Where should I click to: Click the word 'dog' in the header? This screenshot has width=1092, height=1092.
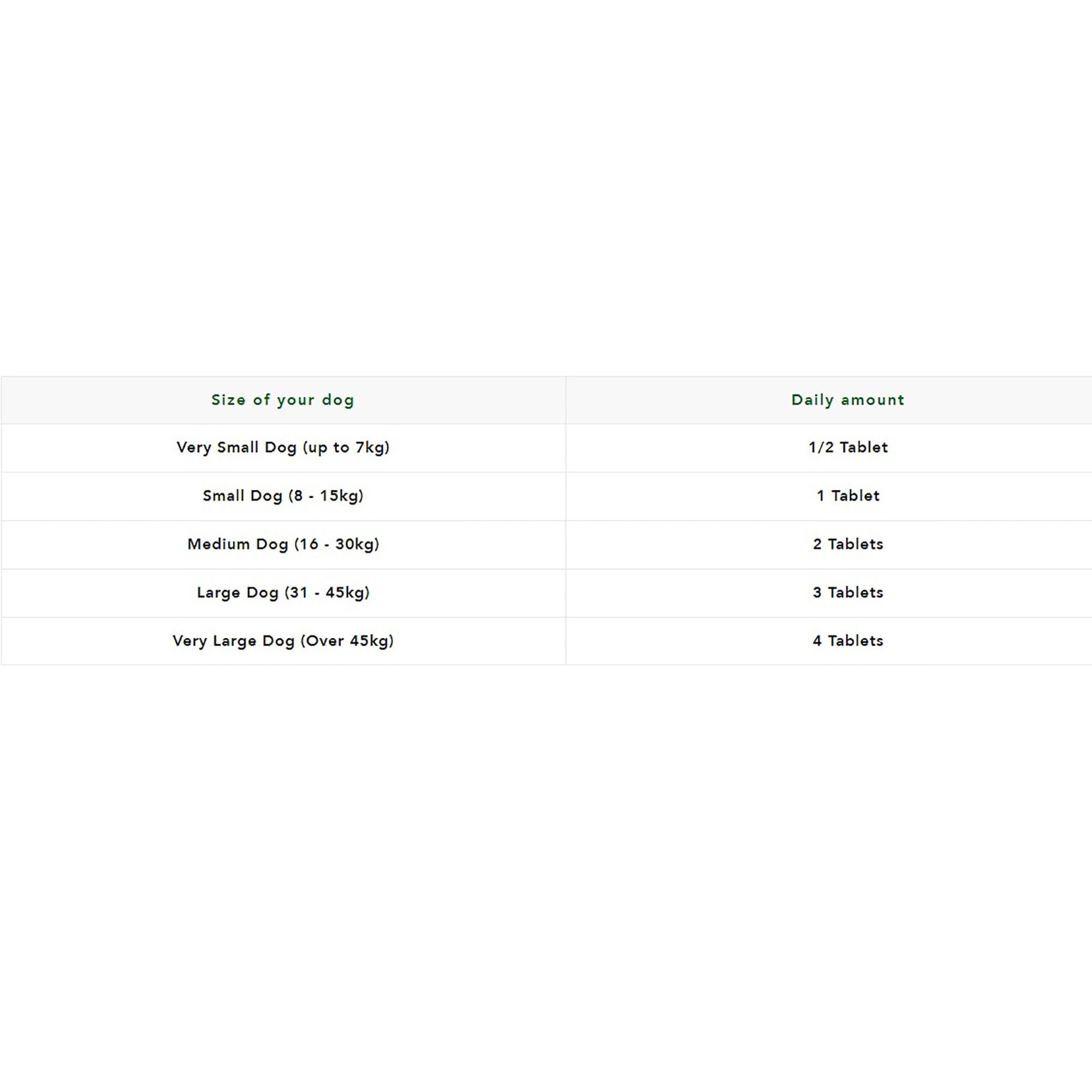coord(337,400)
